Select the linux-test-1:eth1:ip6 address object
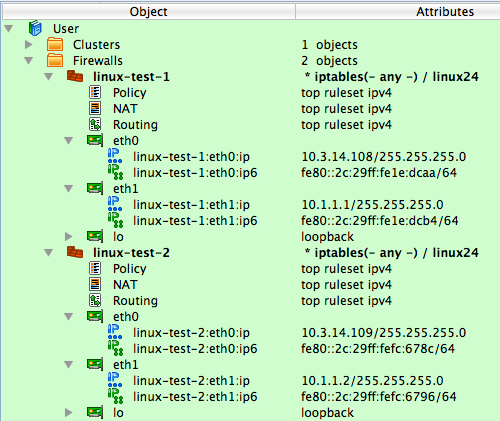Screen dimensions: 500x421 pos(195,221)
